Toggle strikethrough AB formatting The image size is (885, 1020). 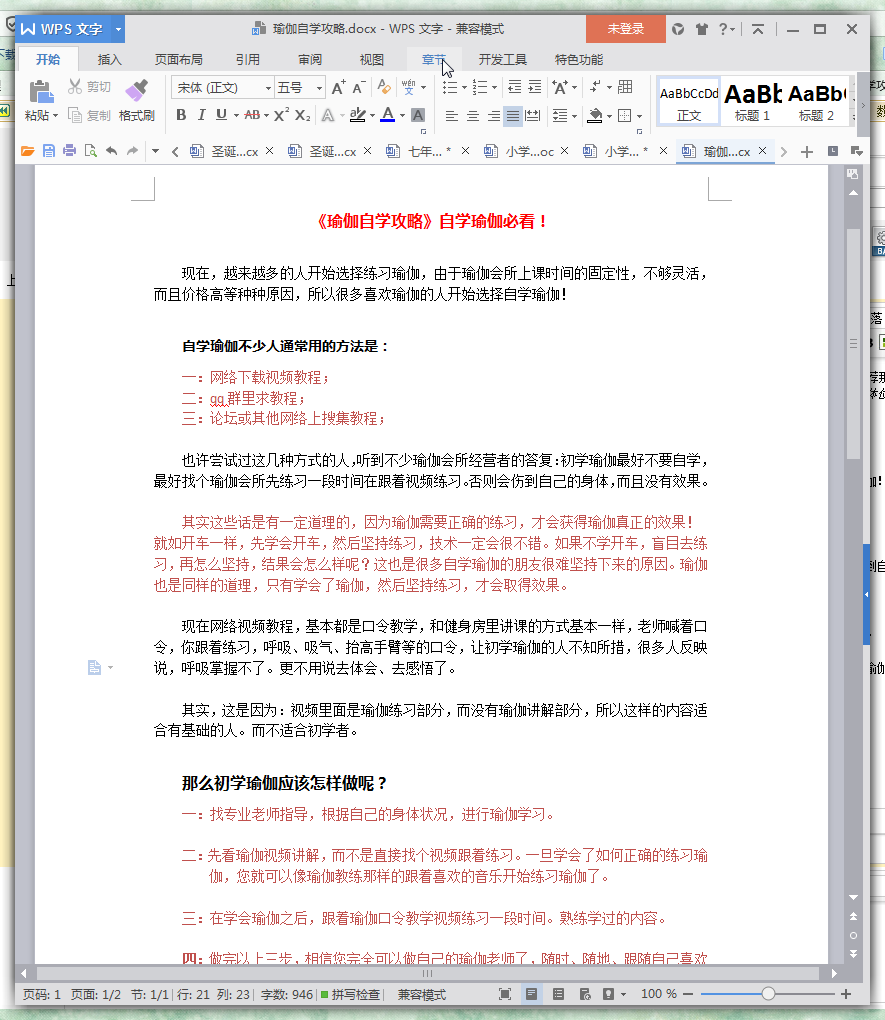(x=252, y=115)
